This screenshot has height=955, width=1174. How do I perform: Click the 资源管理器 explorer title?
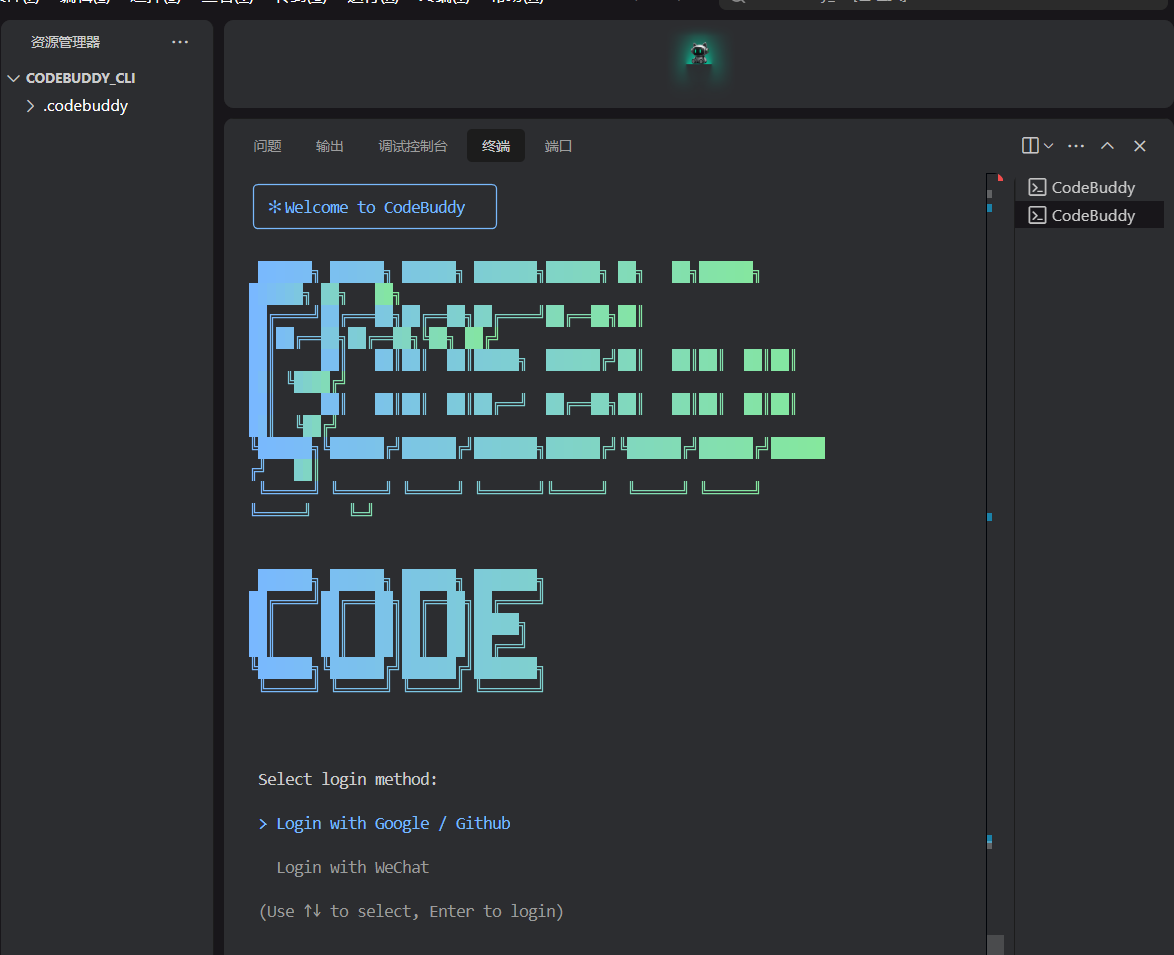click(x=65, y=42)
